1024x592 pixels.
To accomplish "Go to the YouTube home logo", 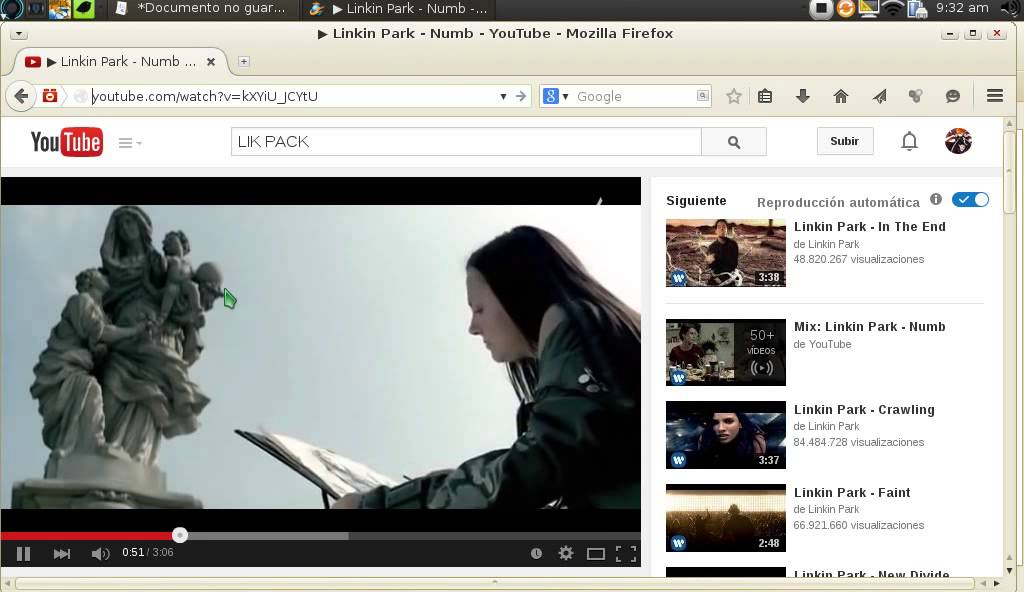I will pyautogui.click(x=67, y=142).
